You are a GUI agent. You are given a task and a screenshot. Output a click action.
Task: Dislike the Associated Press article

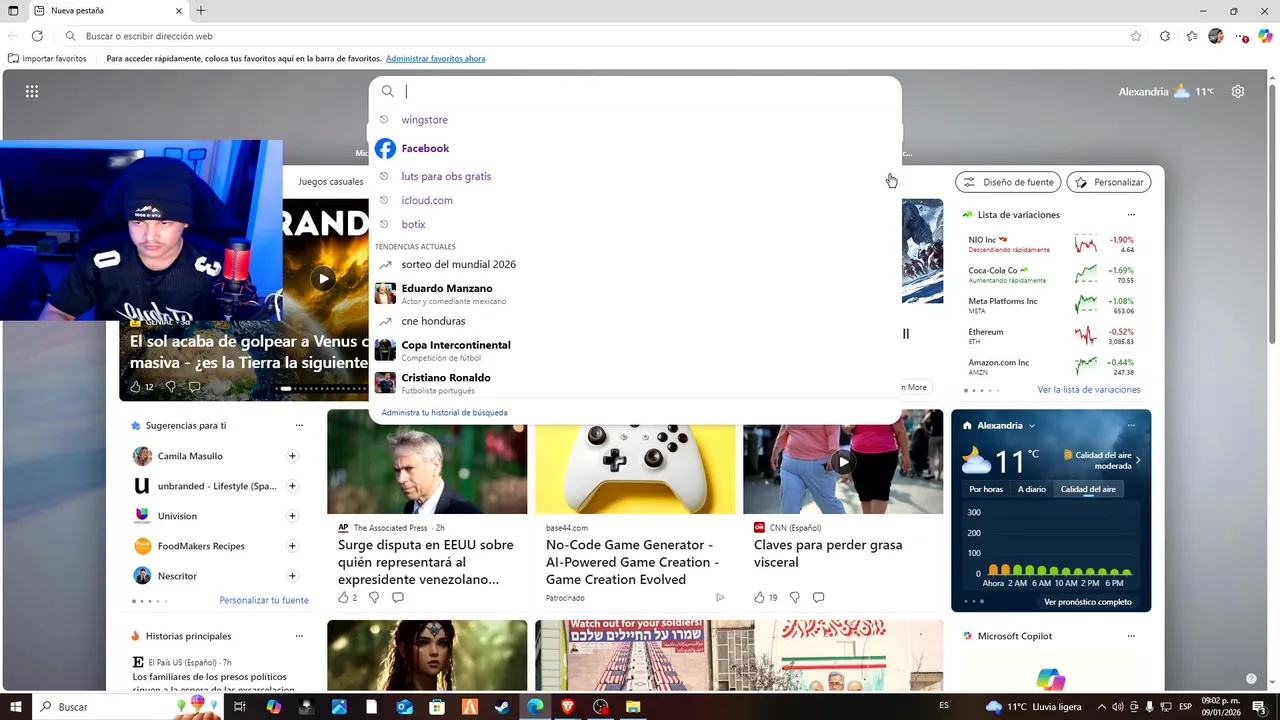[x=374, y=597]
